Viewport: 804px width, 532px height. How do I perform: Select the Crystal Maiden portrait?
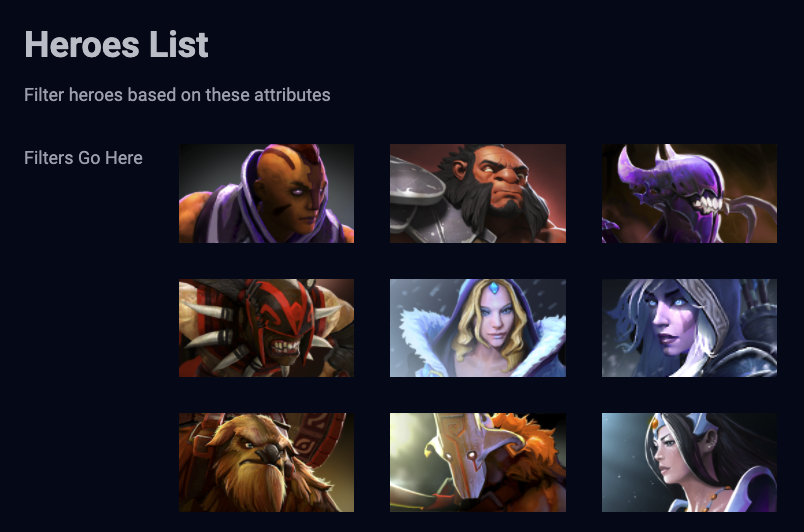click(x=477, y=328)
